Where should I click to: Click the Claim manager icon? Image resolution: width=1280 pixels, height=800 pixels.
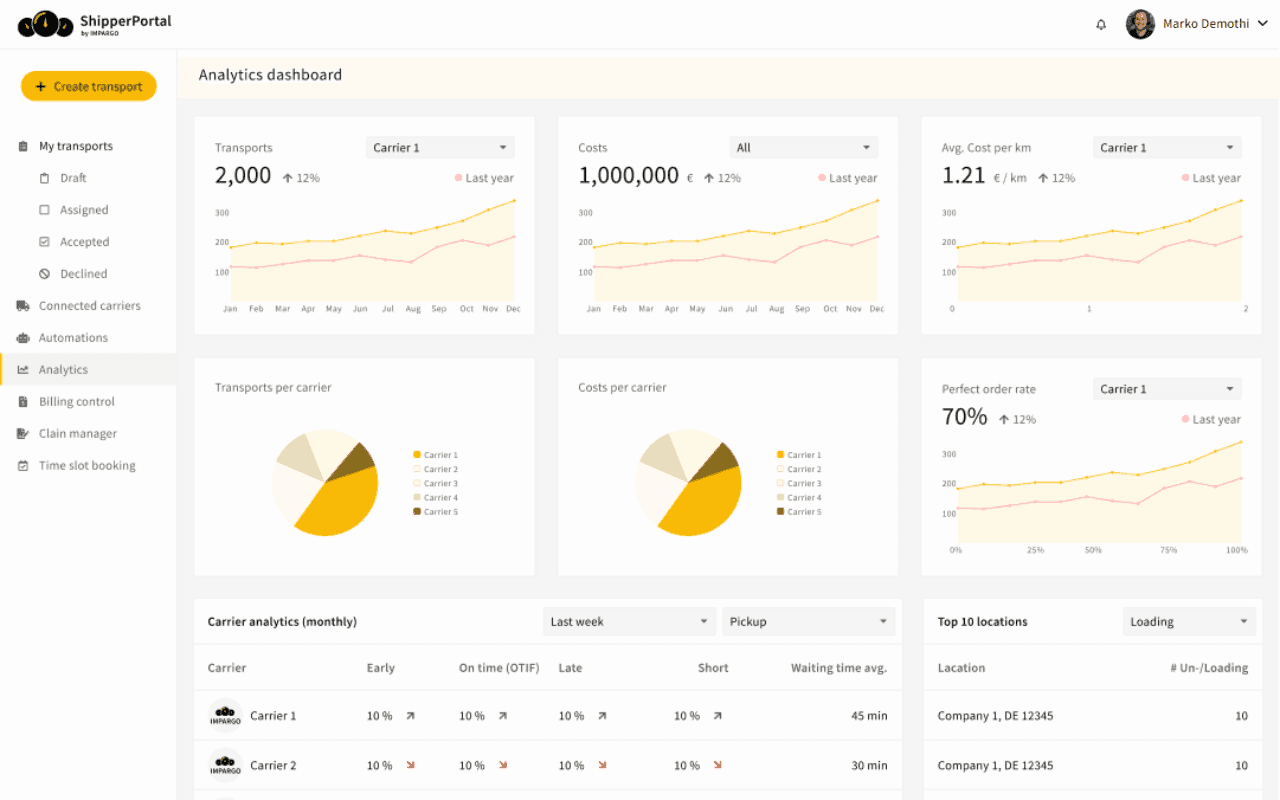point(23,434)
